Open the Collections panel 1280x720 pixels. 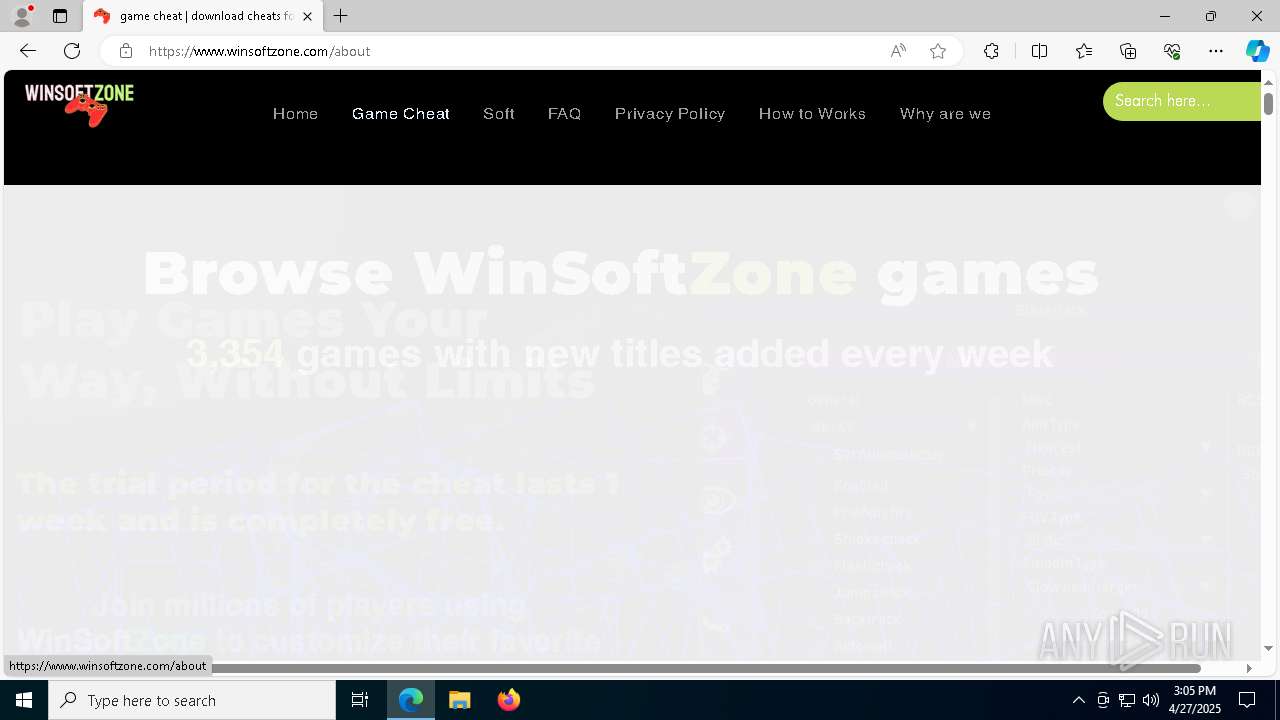click(1128, 51)
